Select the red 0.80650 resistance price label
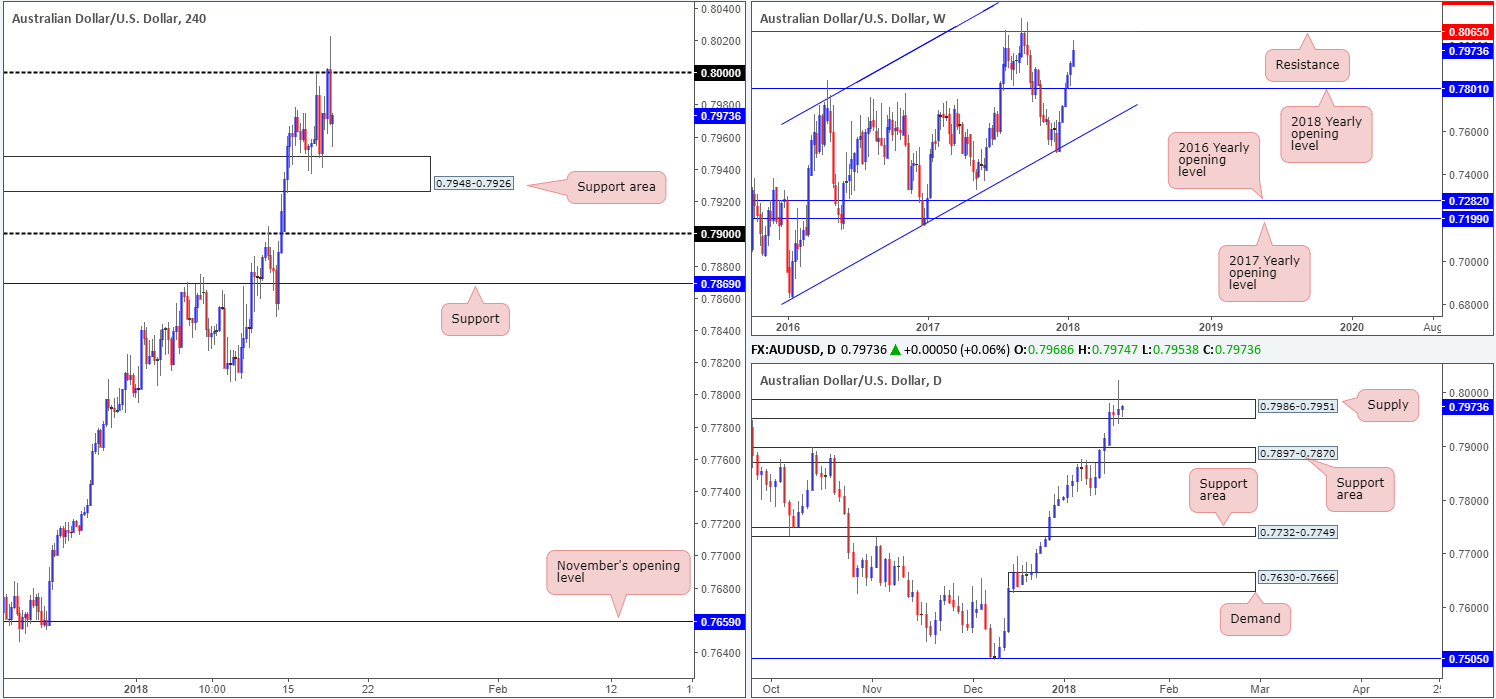This screenshot has width=1496, height=699. tap(1469, 32)
